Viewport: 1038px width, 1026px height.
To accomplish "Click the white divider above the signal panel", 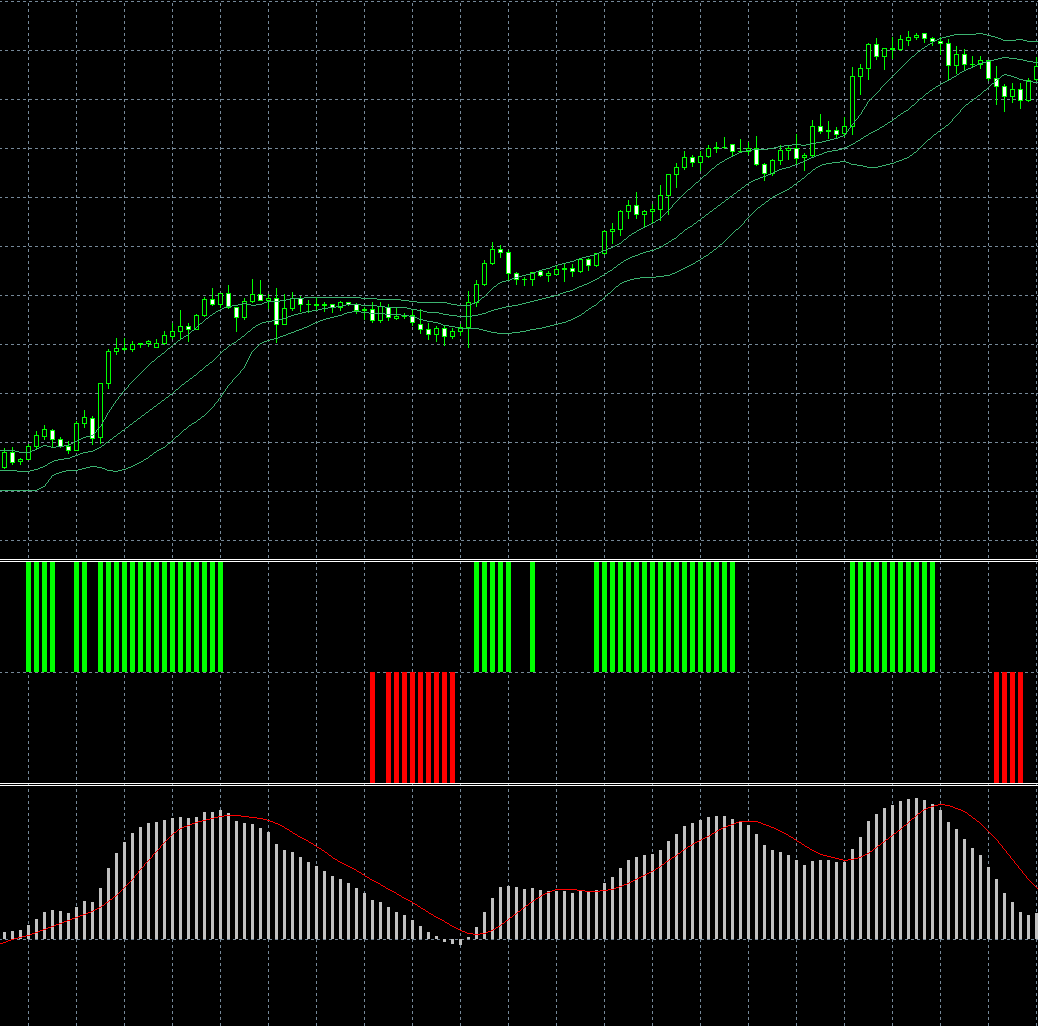I will (x=500, y=561).
